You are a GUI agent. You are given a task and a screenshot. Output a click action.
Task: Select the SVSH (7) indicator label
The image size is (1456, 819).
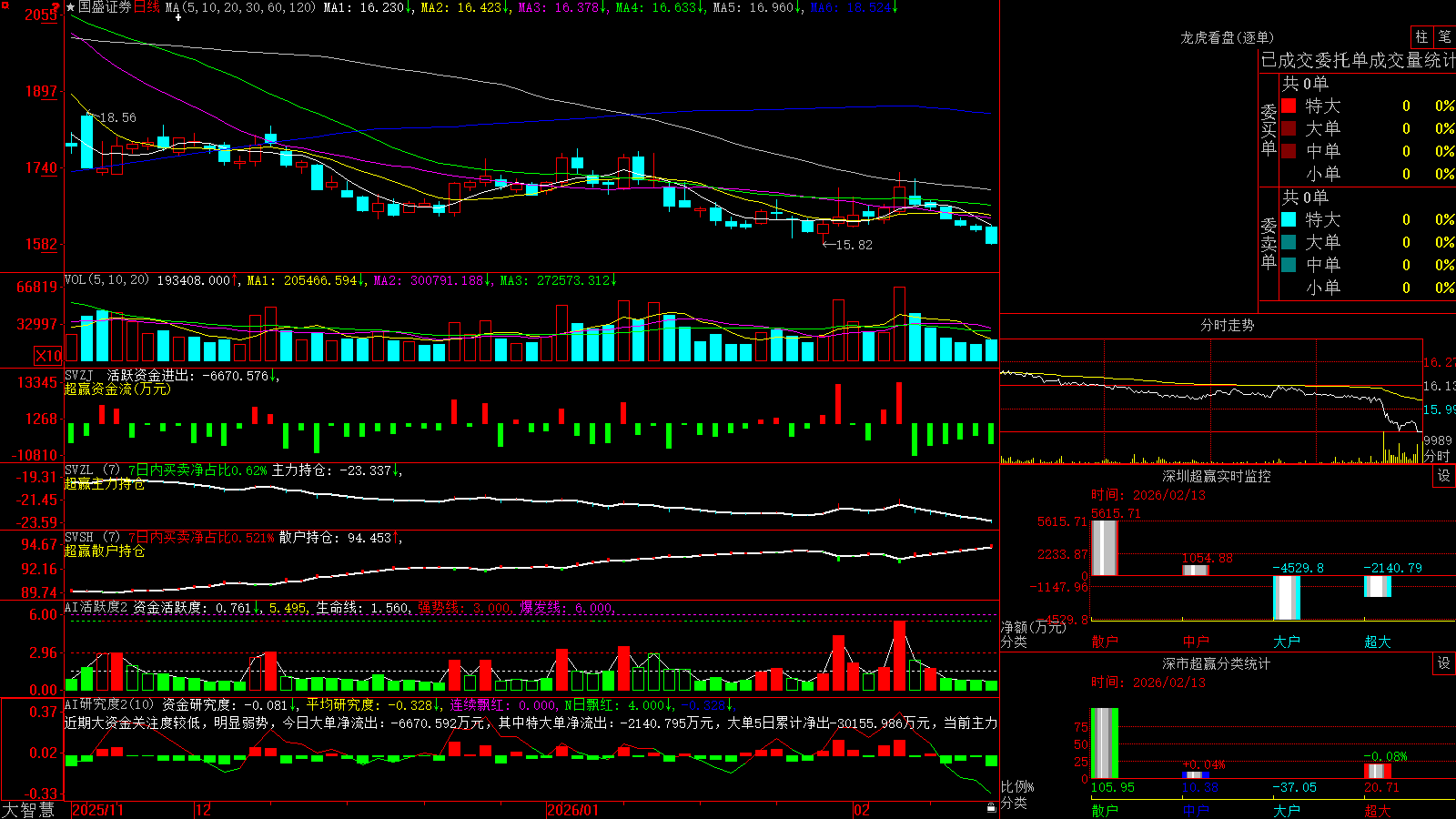pyautogui.click(x=92, y=538)
